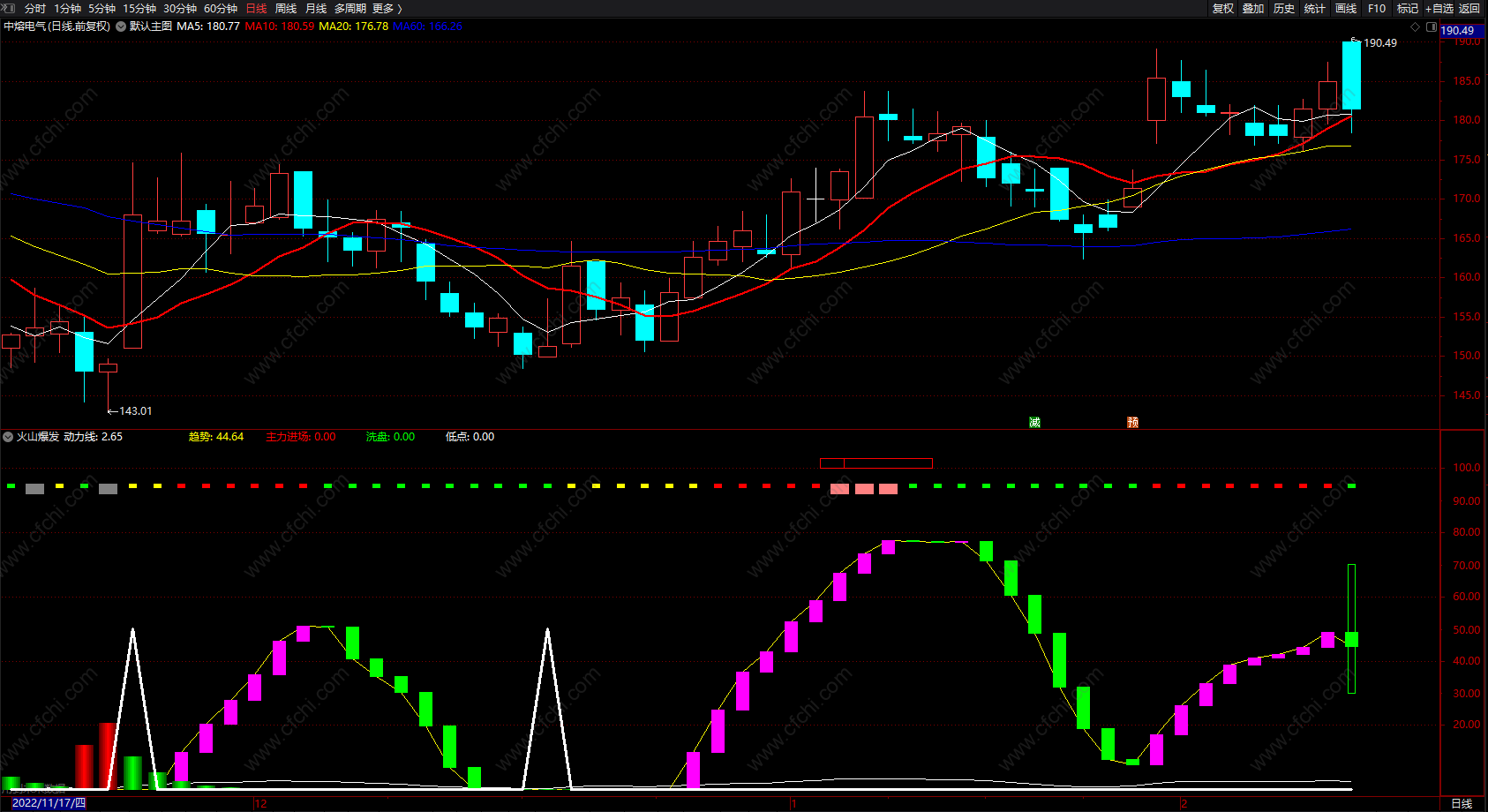Select the 1分钟 period tab
Screen dimensions: 1488x812
[68, 8]
